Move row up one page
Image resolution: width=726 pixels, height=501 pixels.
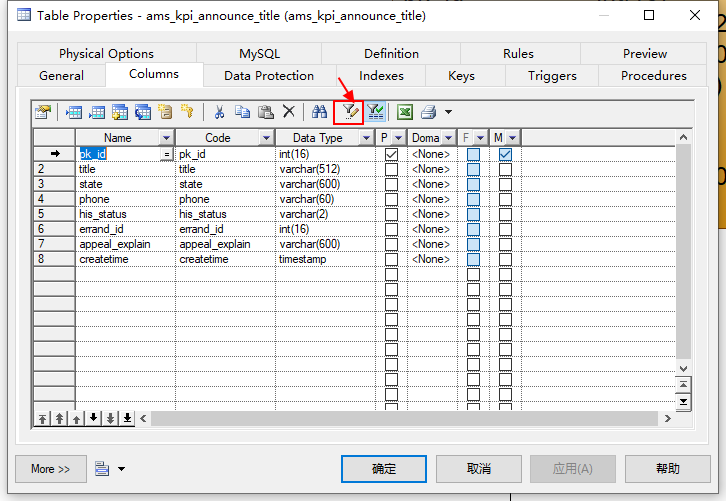[59, 419]
